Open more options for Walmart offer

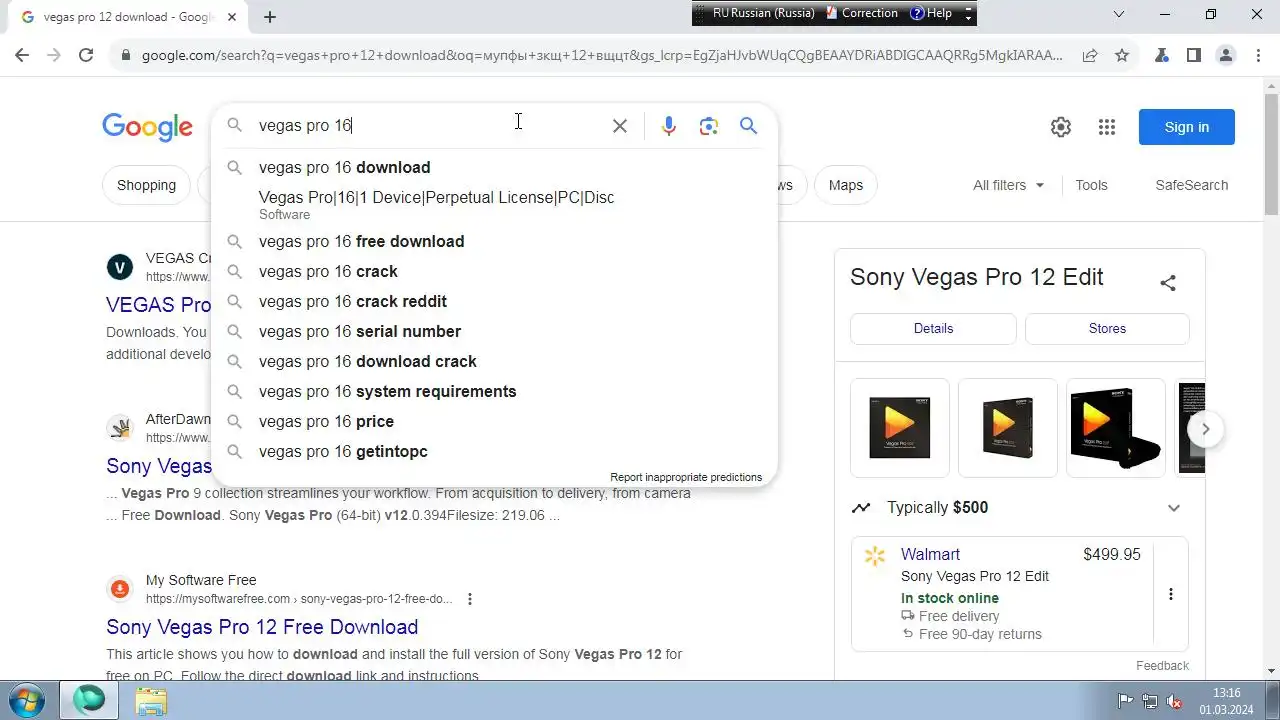(x=1171, y=594)
